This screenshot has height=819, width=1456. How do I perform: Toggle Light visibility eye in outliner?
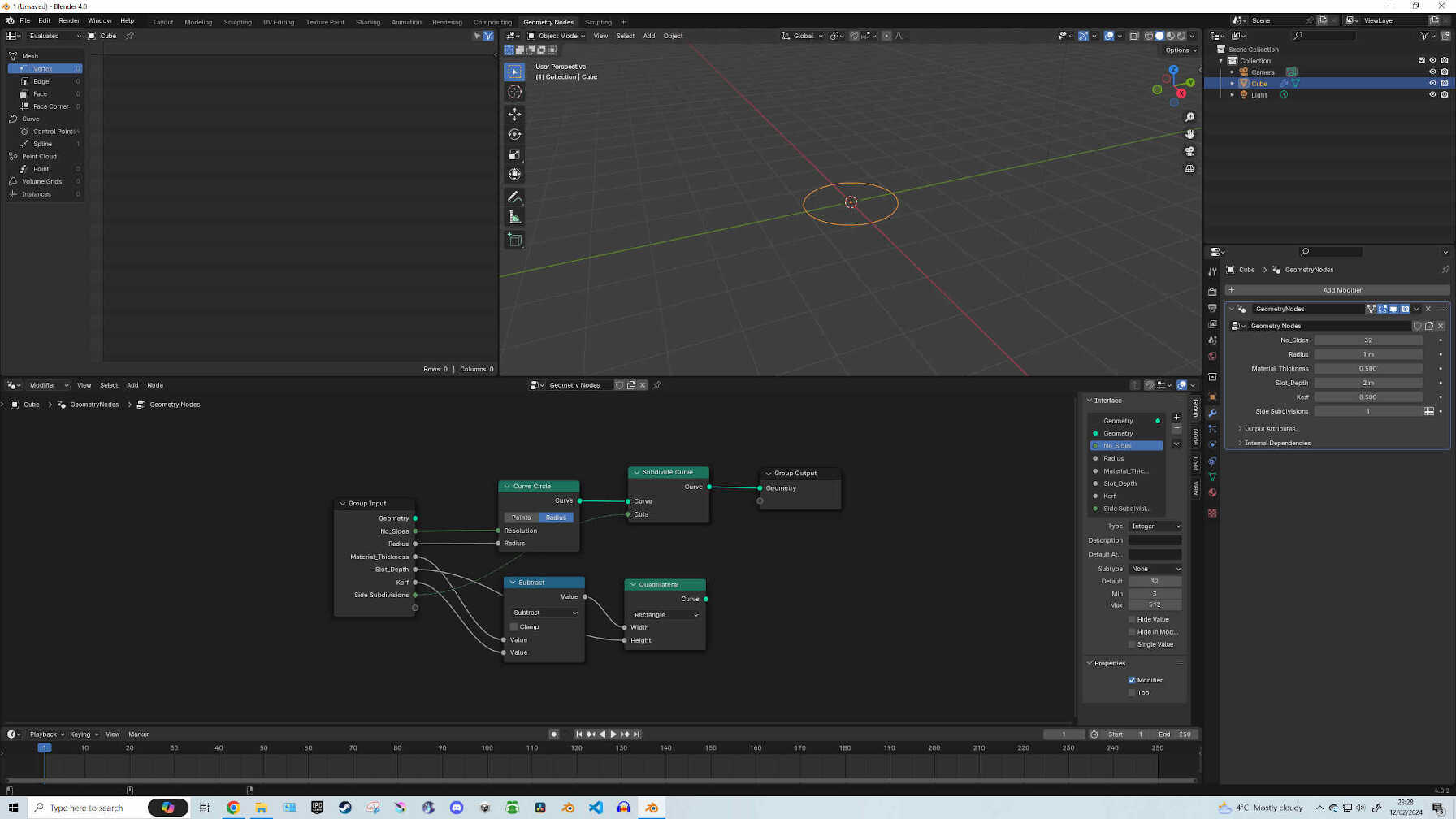[1432, 94]
